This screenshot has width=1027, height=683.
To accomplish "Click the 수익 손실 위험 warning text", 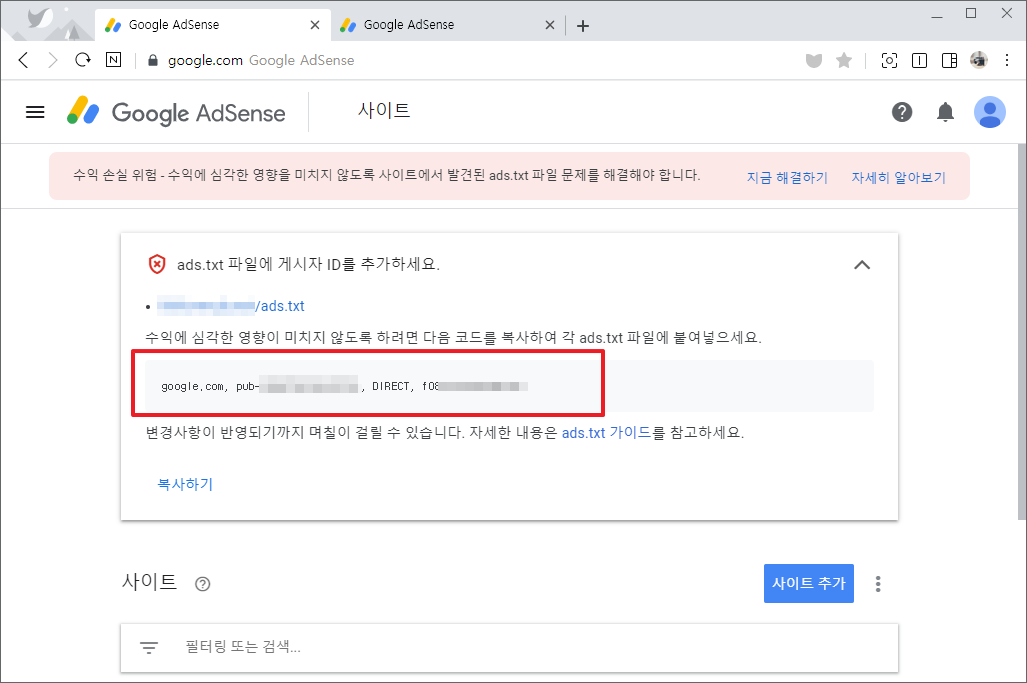I will pyautogui.click(x=386, y=175).
